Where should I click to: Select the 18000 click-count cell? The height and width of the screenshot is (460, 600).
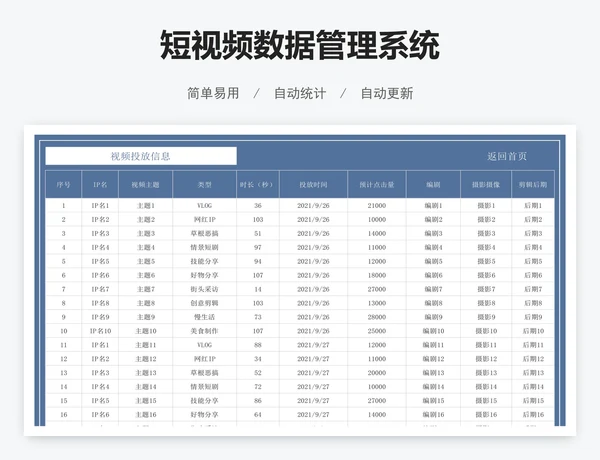pyautogui.click(x=377, y=275)
